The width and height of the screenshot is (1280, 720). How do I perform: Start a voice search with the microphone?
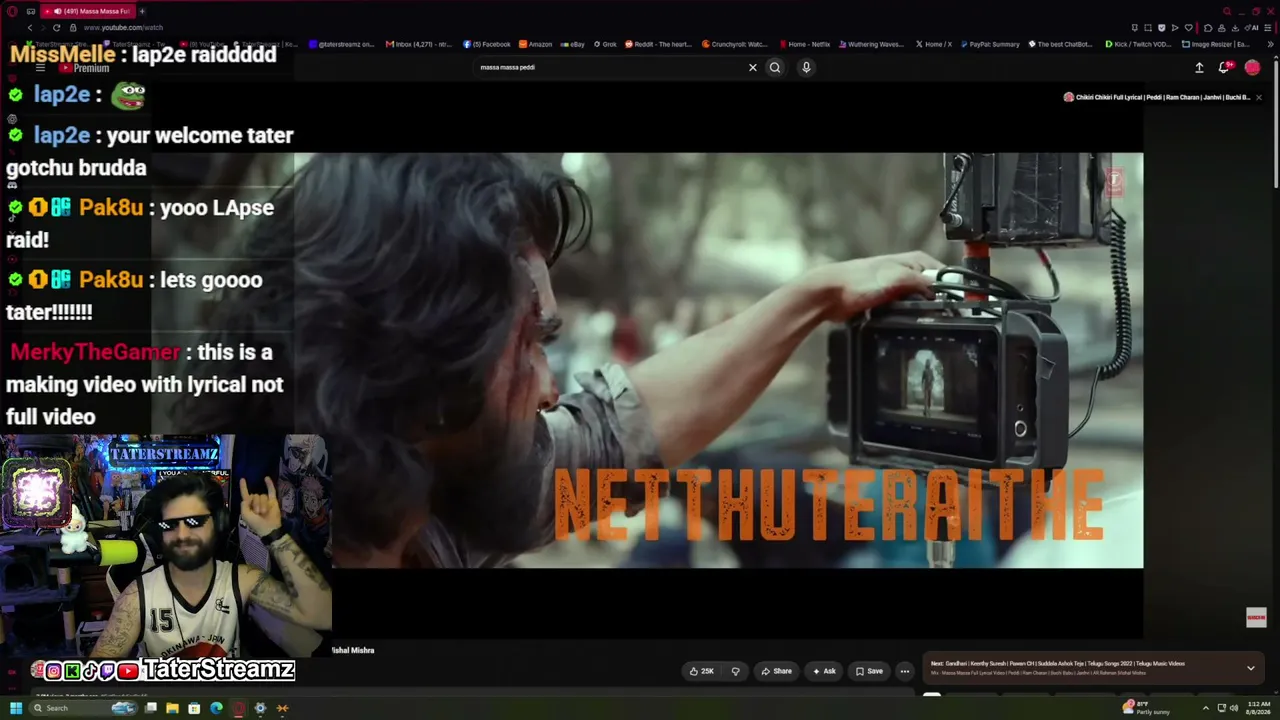tap(806, 67)
